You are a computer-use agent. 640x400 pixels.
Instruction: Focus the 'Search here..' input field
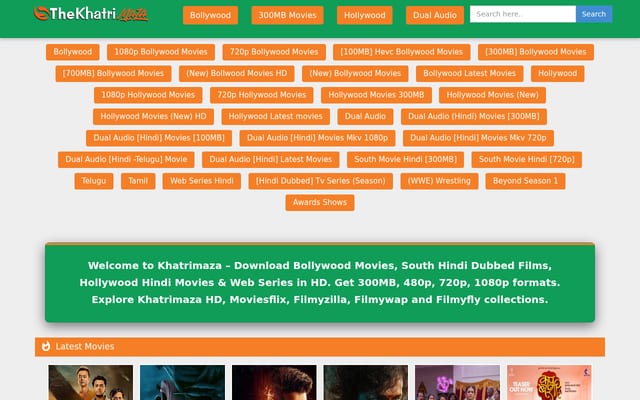pos(523,14)
